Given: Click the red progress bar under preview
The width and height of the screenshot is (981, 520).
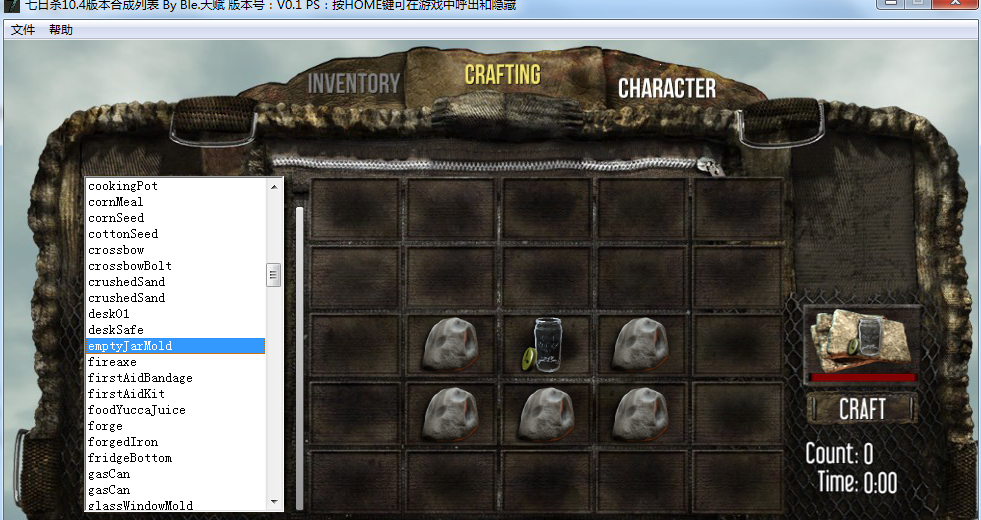Looking at the screenshot, I should (862, 378).
